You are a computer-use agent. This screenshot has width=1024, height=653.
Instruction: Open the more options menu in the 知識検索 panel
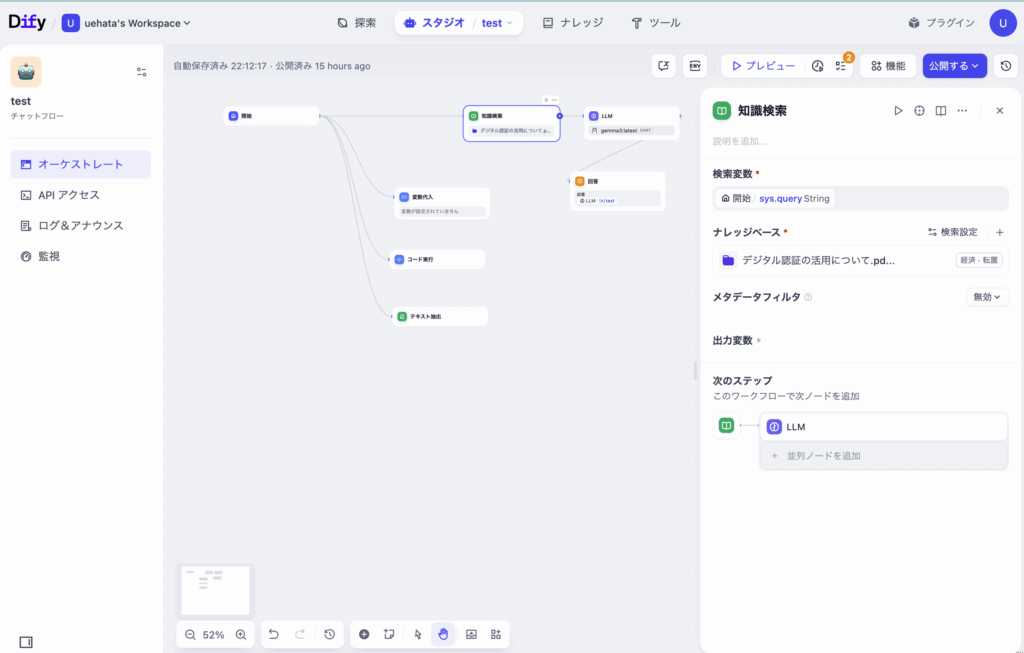[x=962, y=111]
